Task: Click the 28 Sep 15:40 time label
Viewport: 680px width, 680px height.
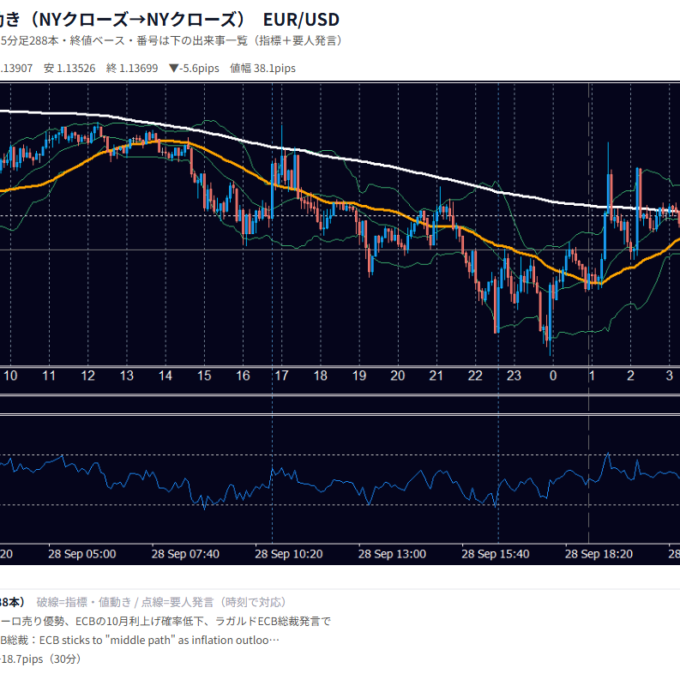Action: click(495, 554)
